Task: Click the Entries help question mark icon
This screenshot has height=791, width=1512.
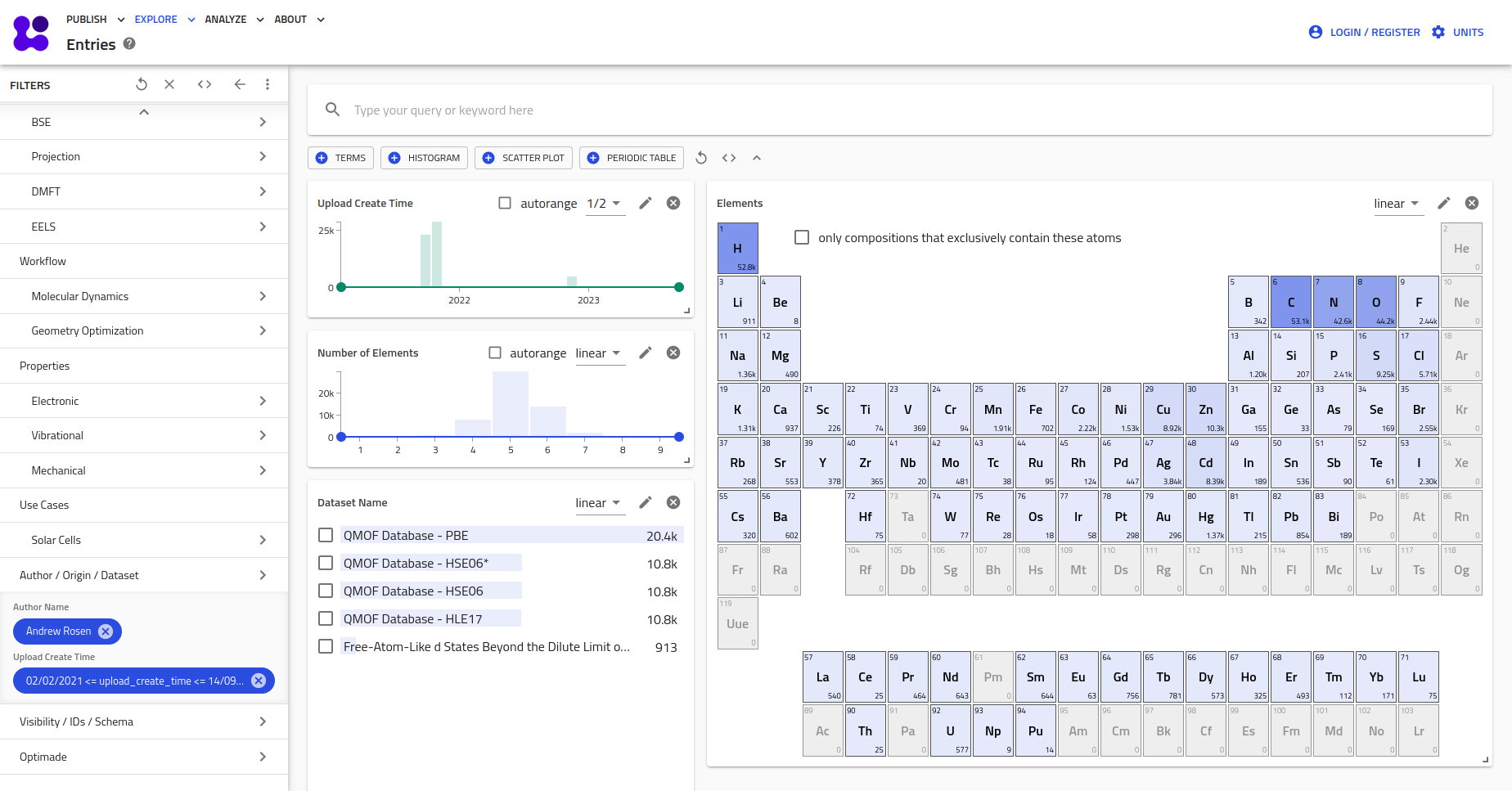Action: [129, 44]
